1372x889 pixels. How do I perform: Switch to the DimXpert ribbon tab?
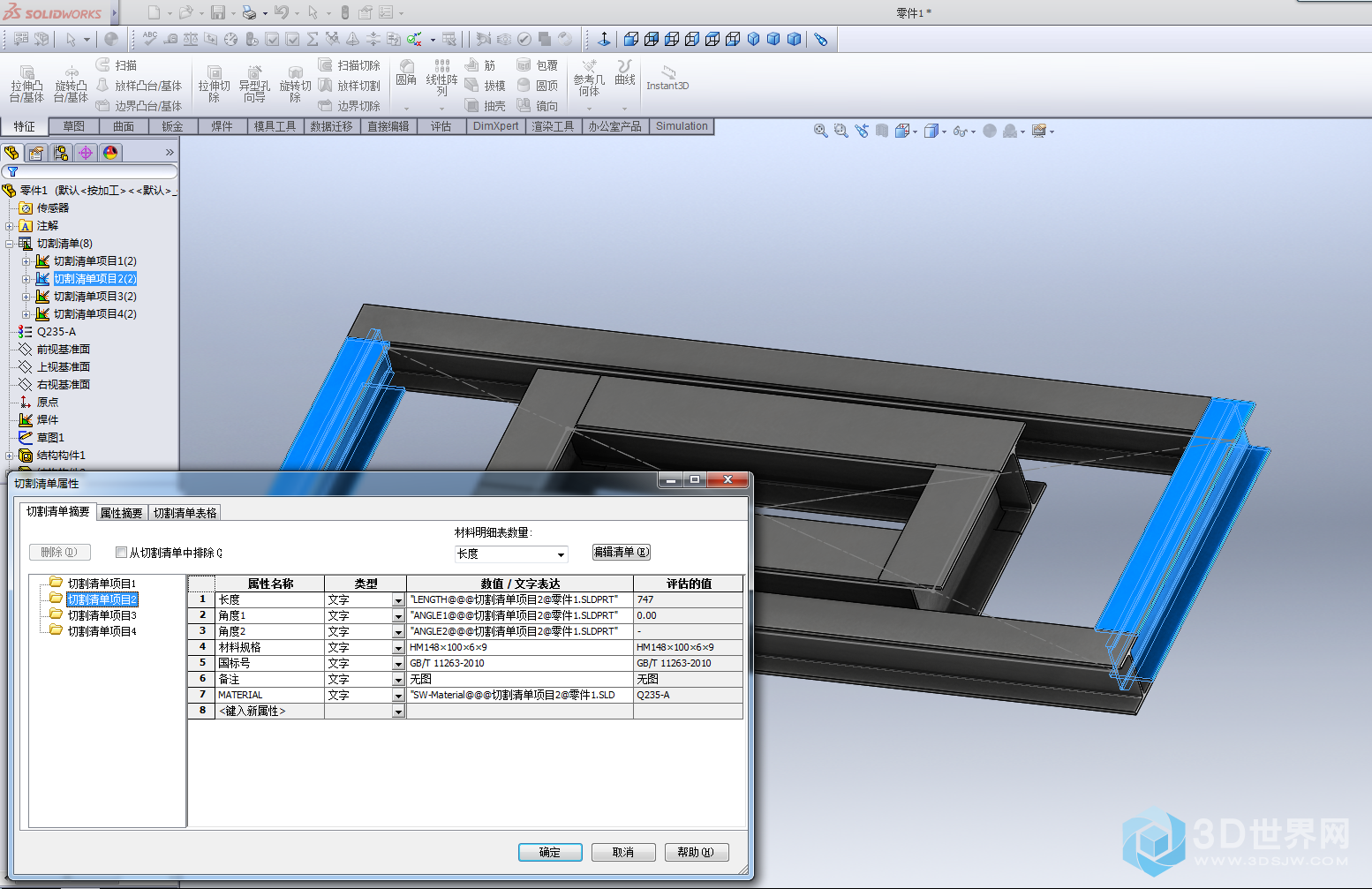tap(496, 126)
